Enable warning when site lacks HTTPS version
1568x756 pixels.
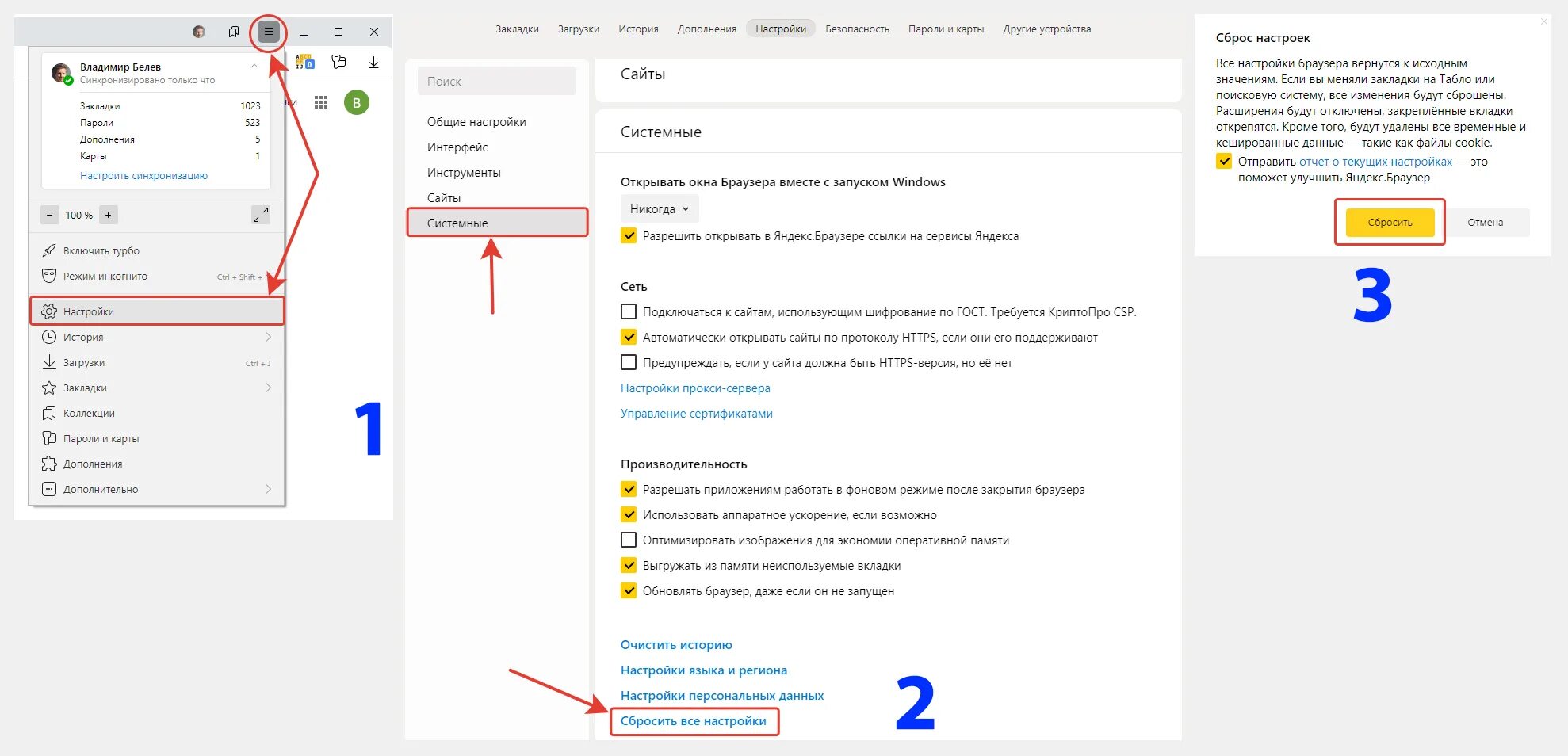click(x=629, y=362)
